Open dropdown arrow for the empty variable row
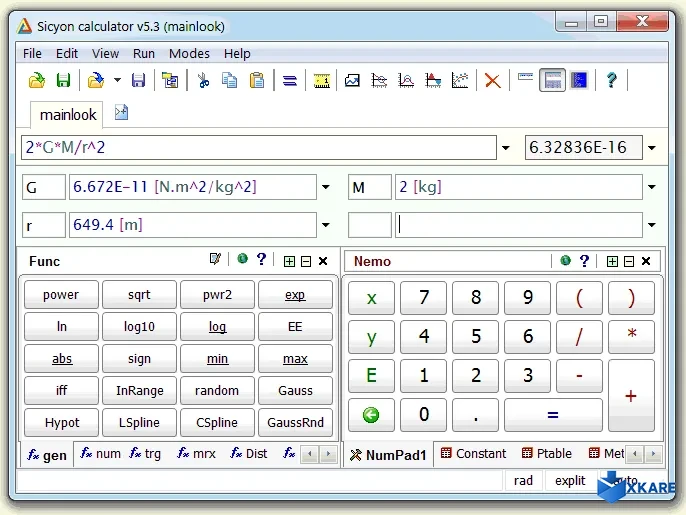This screenshot has width=686, height=515. pos(652,225)
